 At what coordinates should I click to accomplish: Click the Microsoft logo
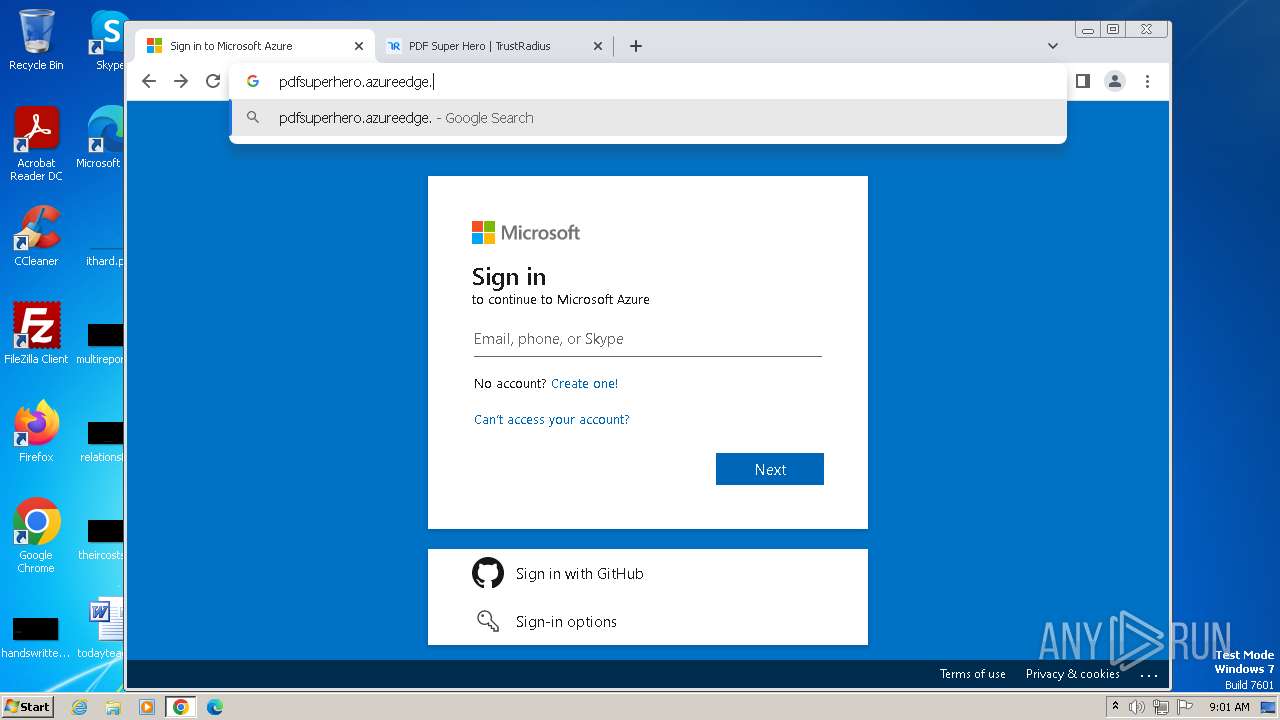(x=526, y=232)
